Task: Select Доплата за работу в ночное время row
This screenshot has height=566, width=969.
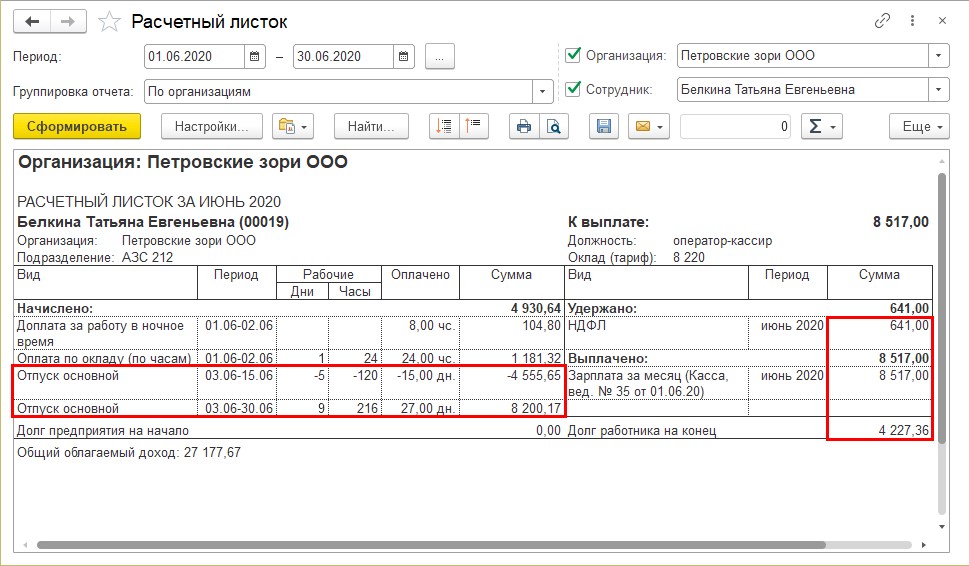Action: click(289, 333)
